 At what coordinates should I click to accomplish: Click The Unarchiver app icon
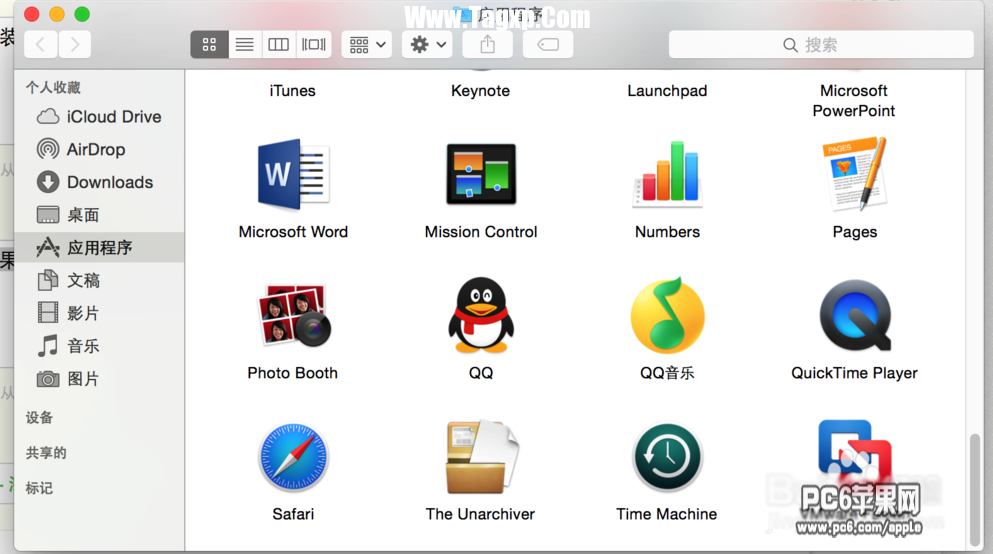(x=481, y=457)
